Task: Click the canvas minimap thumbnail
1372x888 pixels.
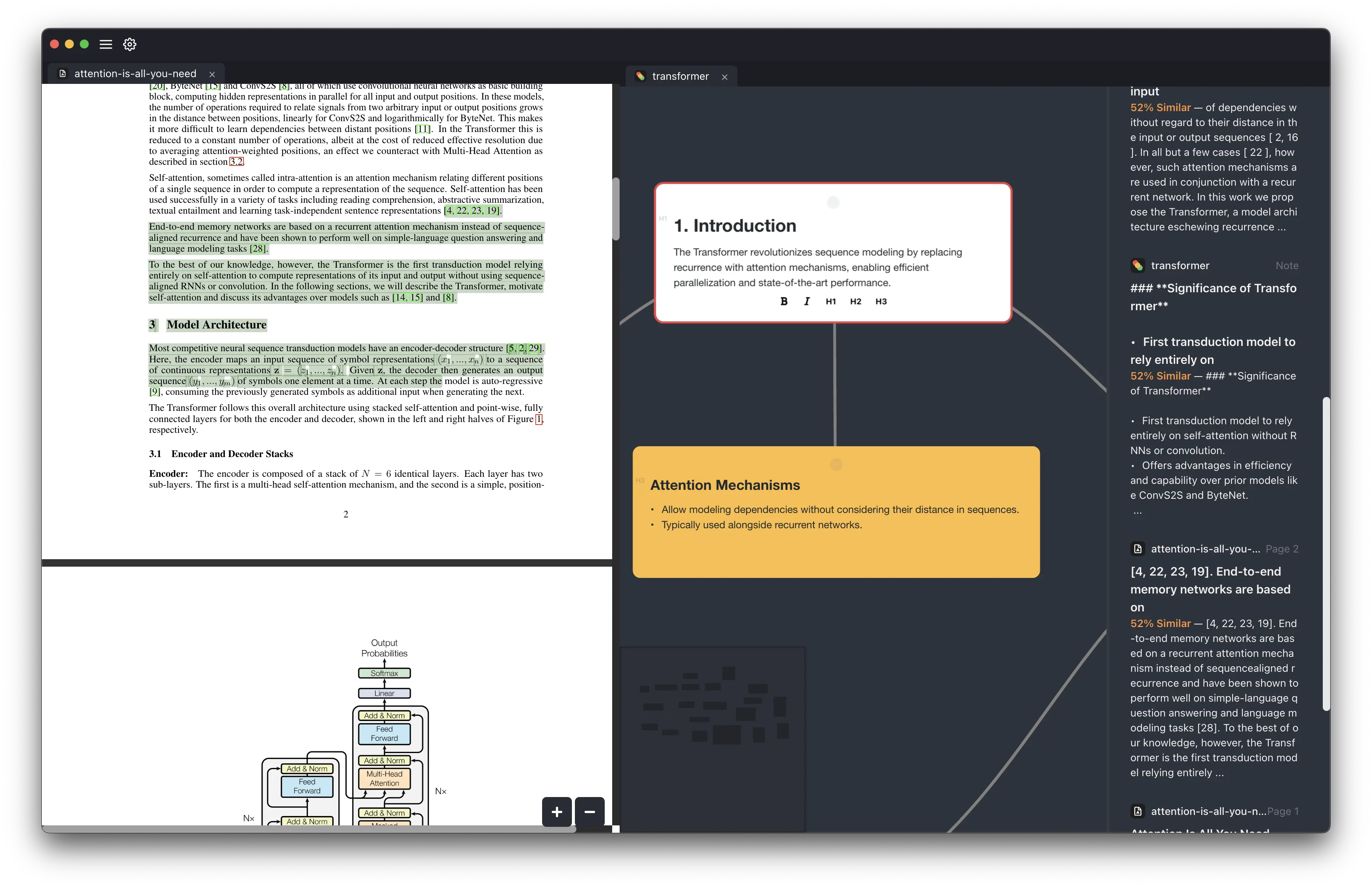Action: (712, 739)
